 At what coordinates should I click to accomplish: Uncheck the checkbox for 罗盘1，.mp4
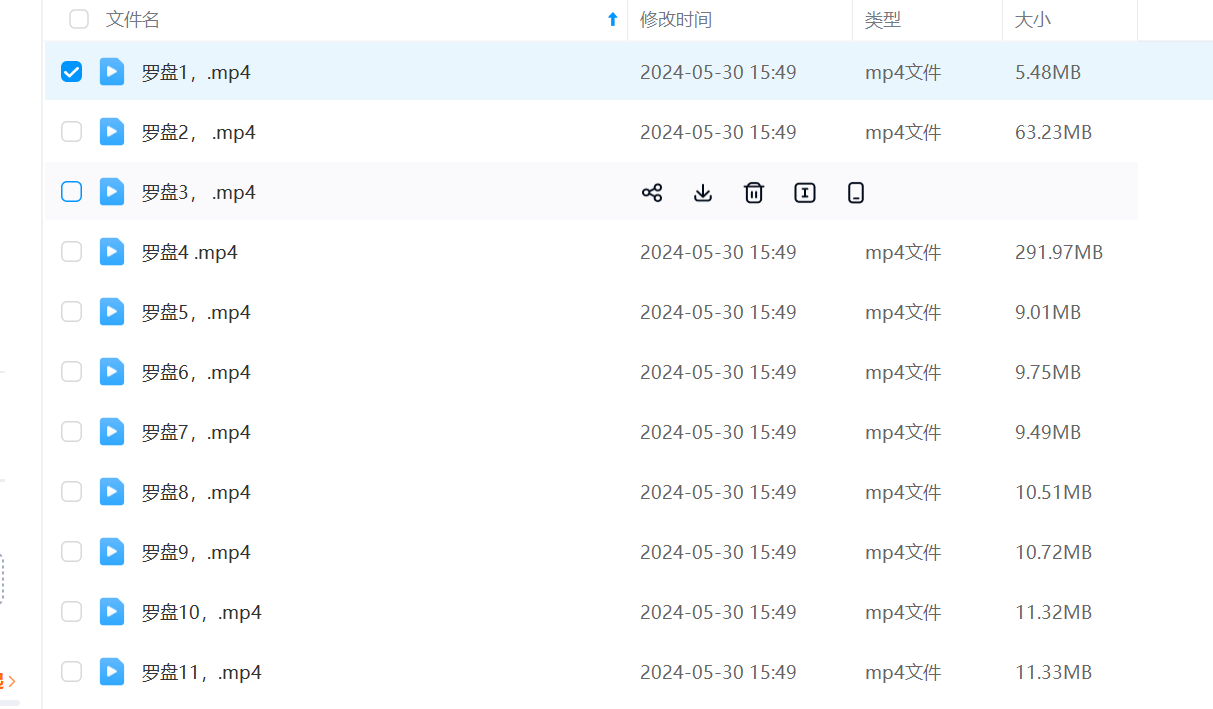coord(71,72)
